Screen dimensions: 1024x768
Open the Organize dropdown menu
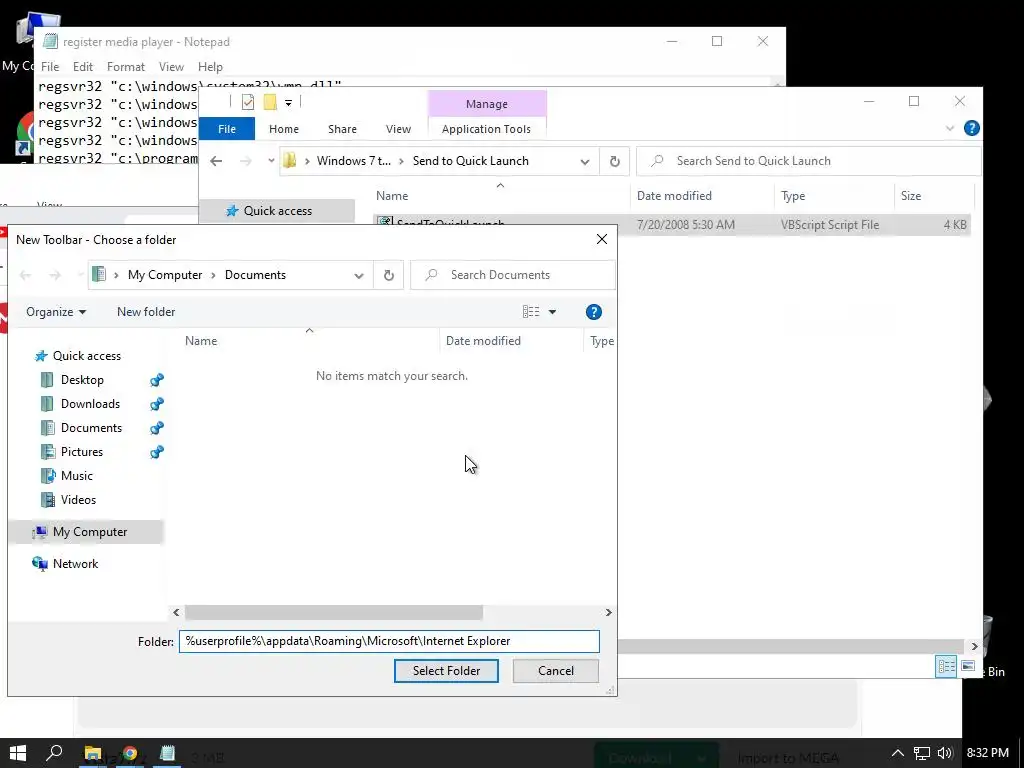click(56, 312)
